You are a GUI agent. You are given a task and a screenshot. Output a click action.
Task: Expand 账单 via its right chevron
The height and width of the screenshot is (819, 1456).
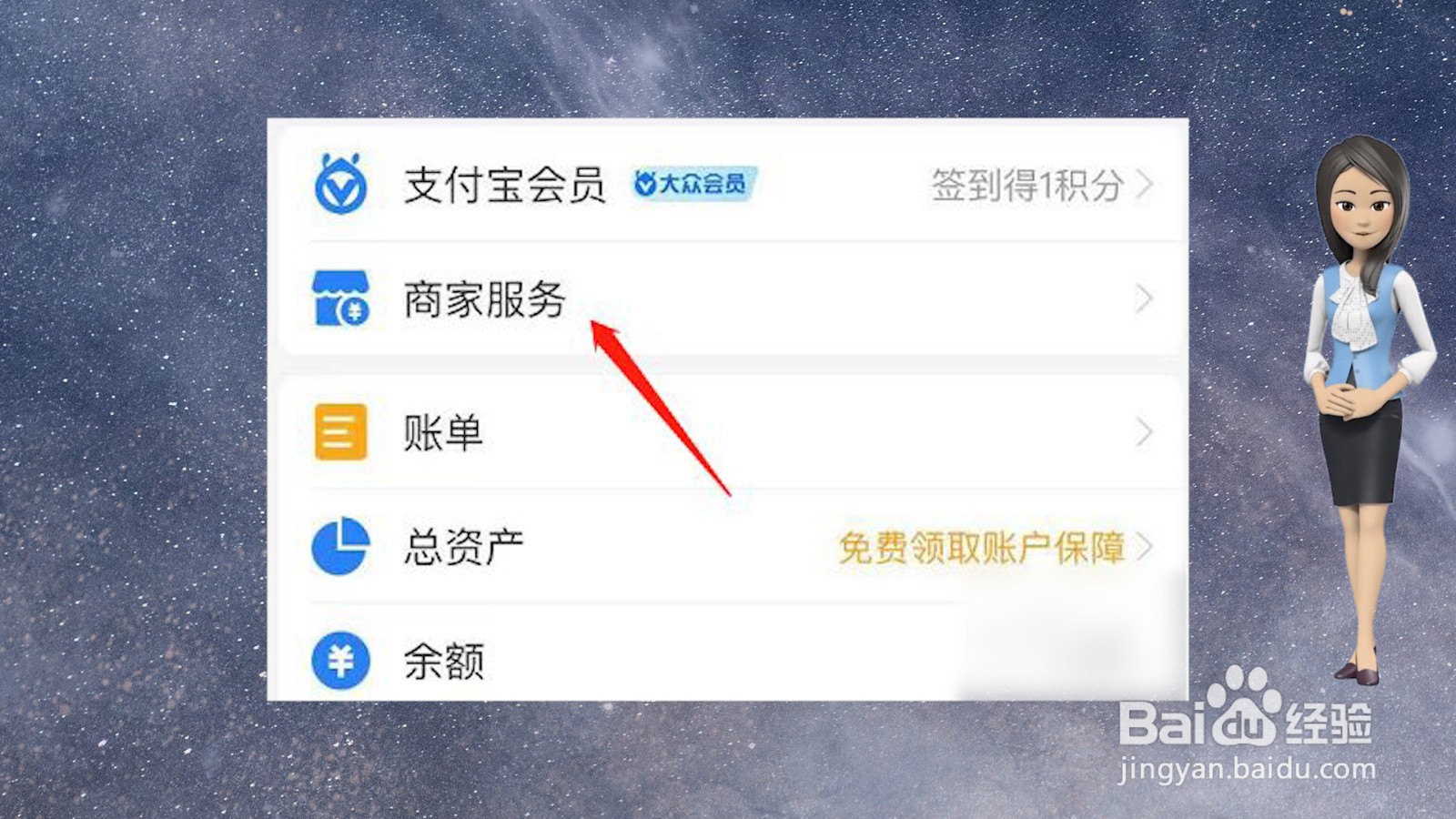pyautogui.click(x=1145, y=432)
